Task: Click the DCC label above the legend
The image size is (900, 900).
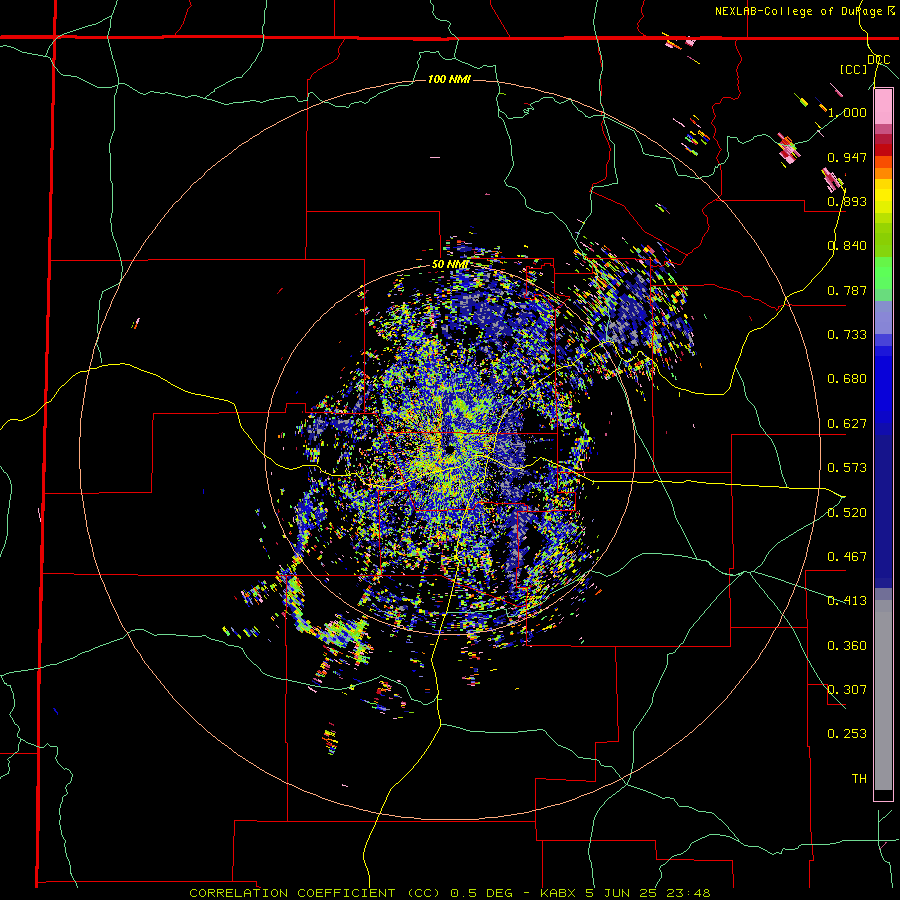Action: [x=879, y=60]
